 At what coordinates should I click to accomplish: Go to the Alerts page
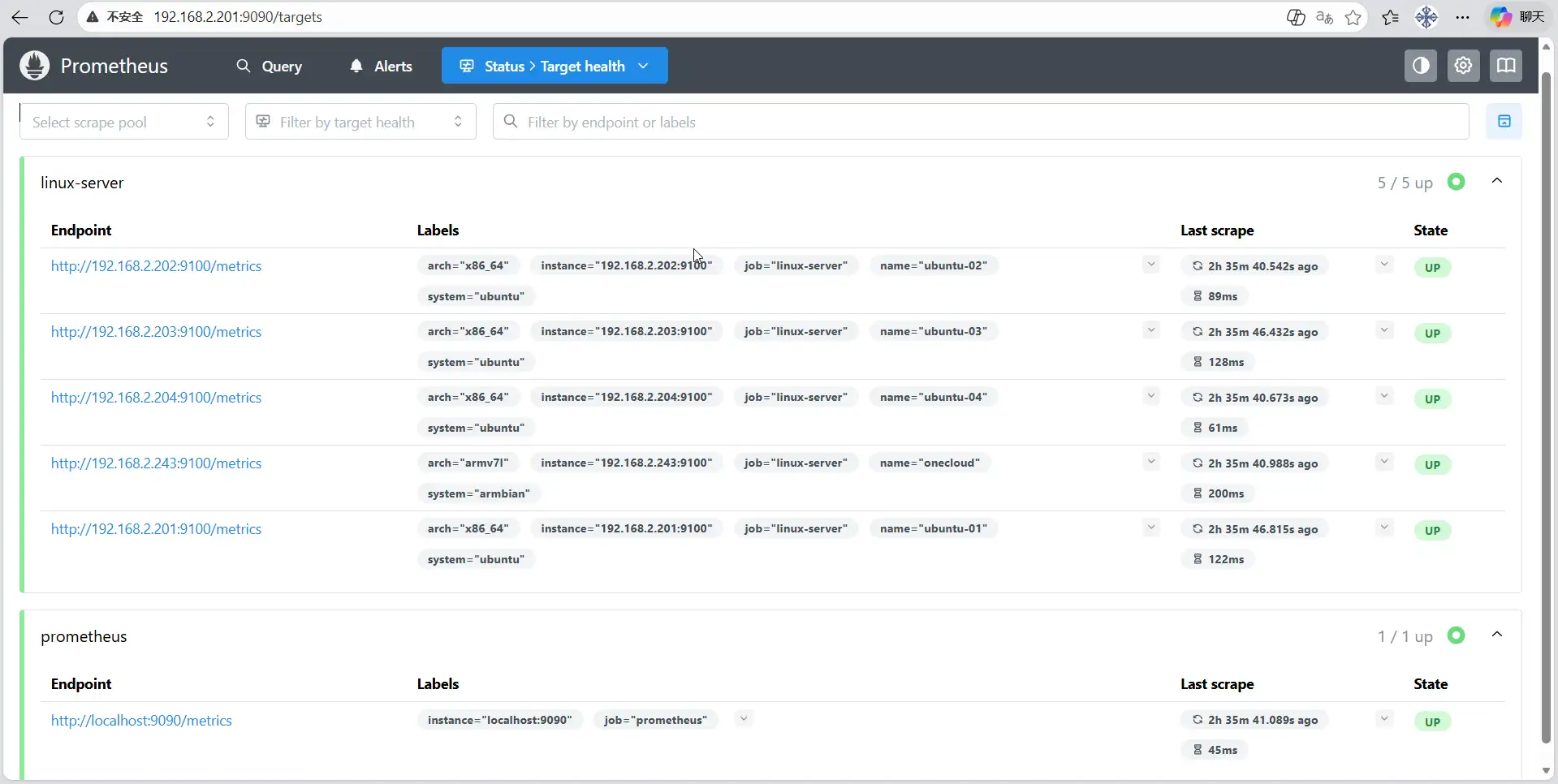(381, 66)
